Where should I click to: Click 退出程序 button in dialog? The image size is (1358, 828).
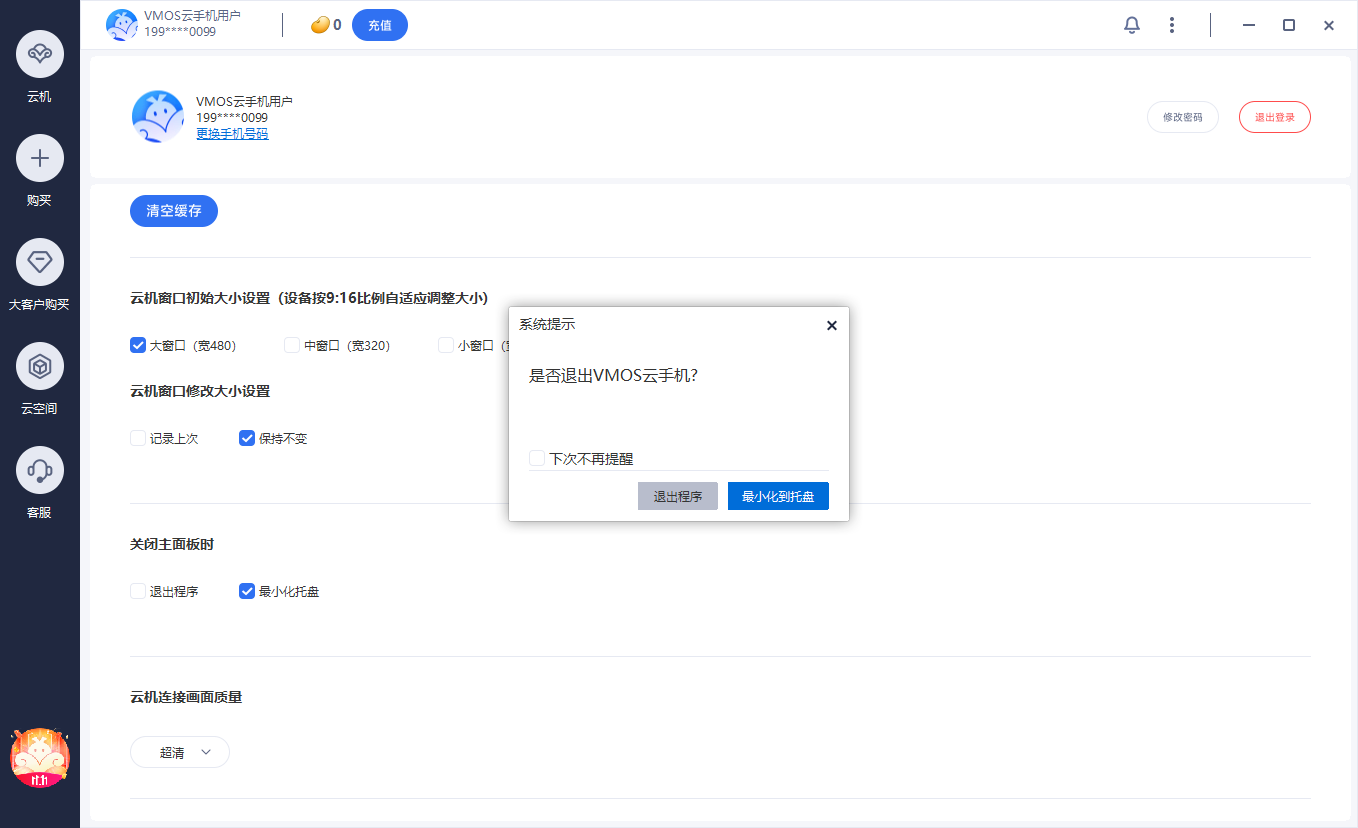pos(678,496)
